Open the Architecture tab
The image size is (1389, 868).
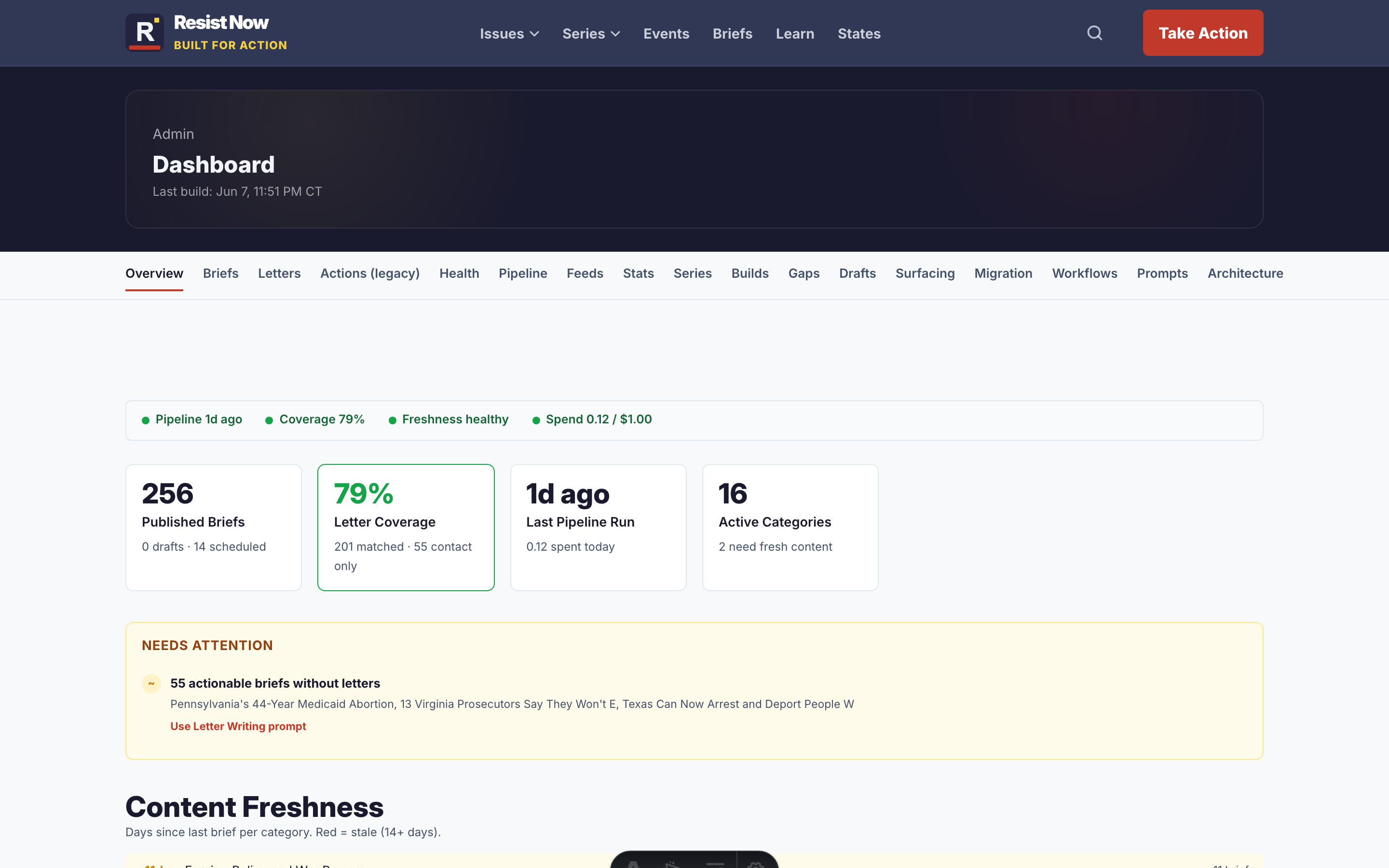tap(1245, 273)
